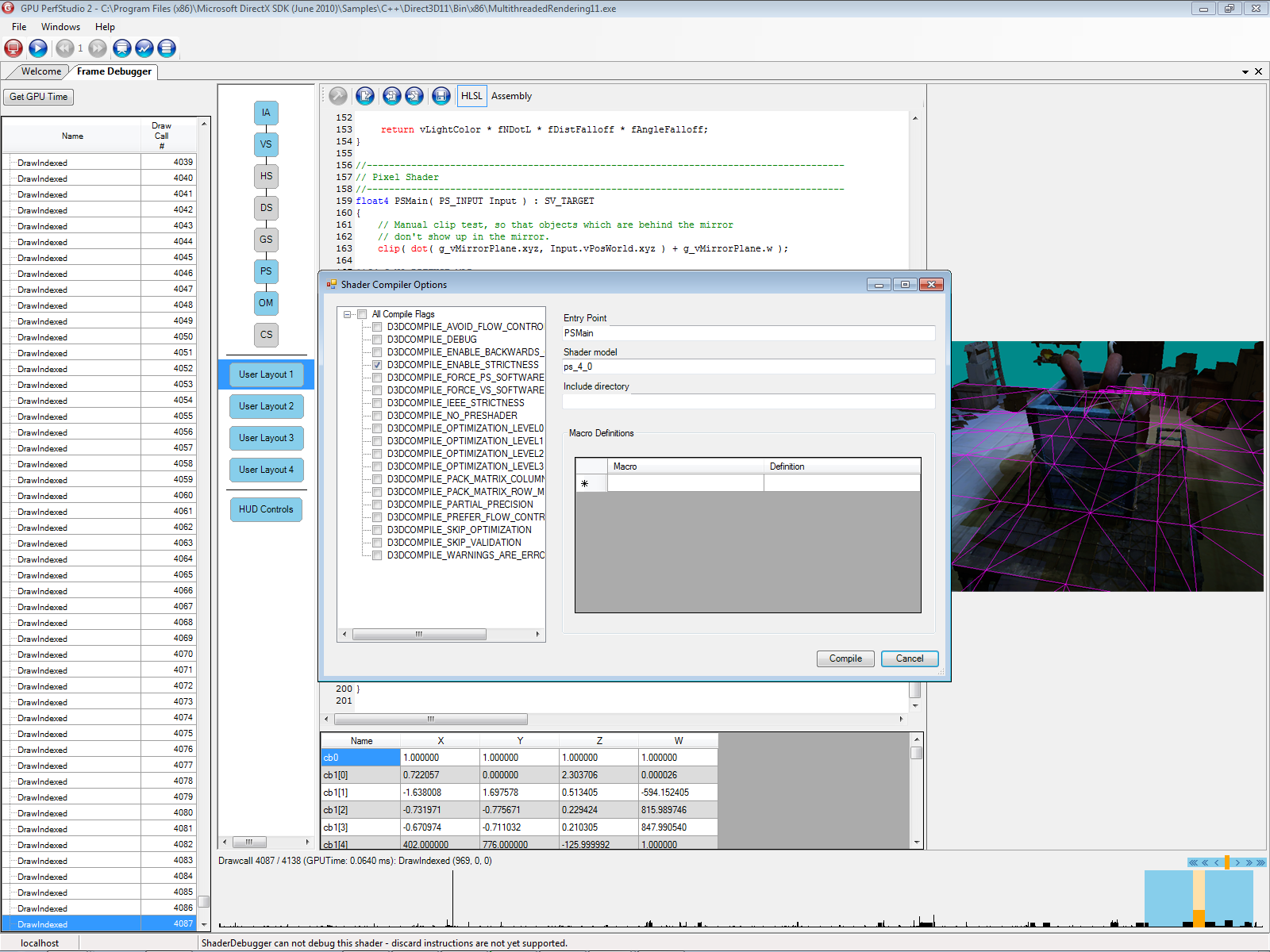The width and height of the screenshot is (1270, 952).
Task: Click the Compile button
Action: coord(845,658)
